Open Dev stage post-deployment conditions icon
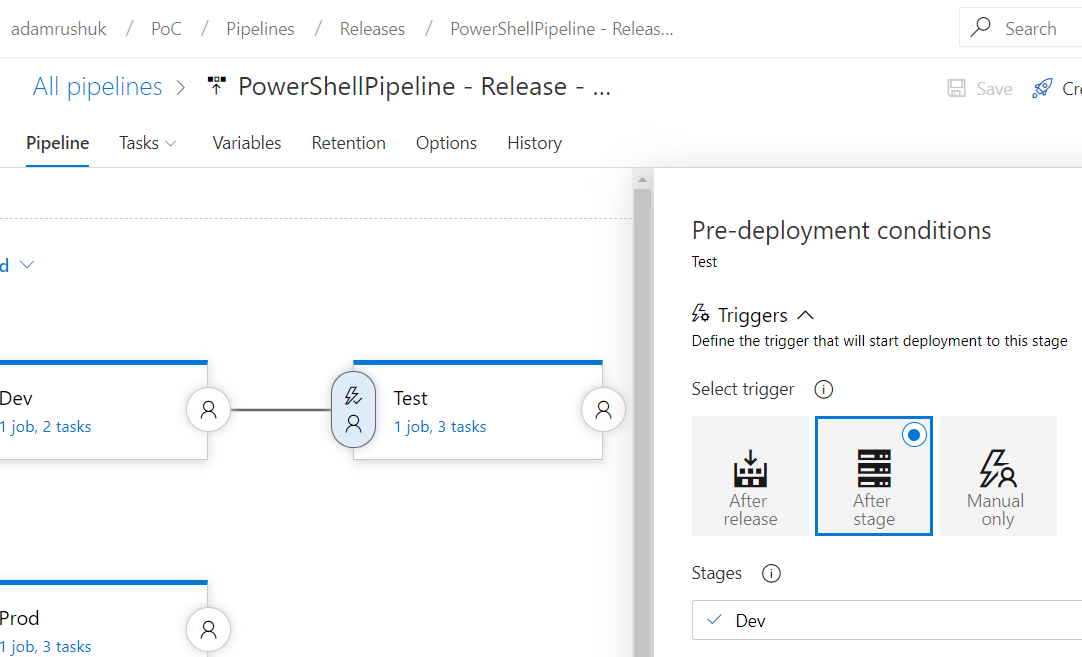Viewport: 1082px width, 657px height. 208,410
